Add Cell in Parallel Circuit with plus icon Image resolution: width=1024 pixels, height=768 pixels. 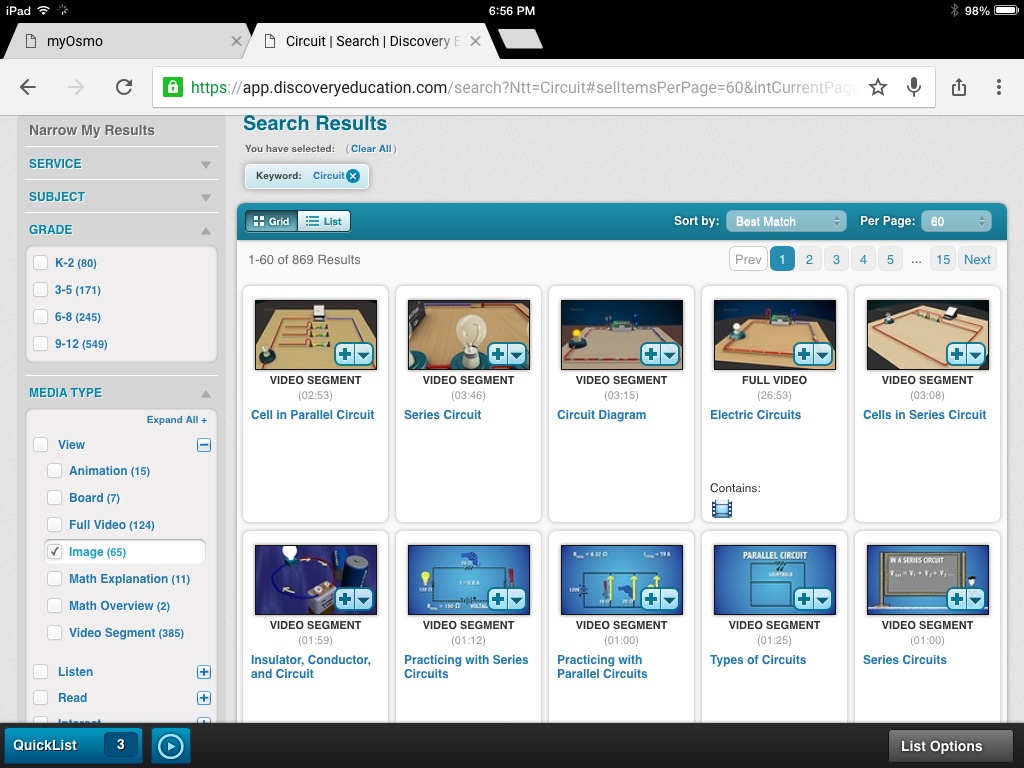click(x=345, y=355)
